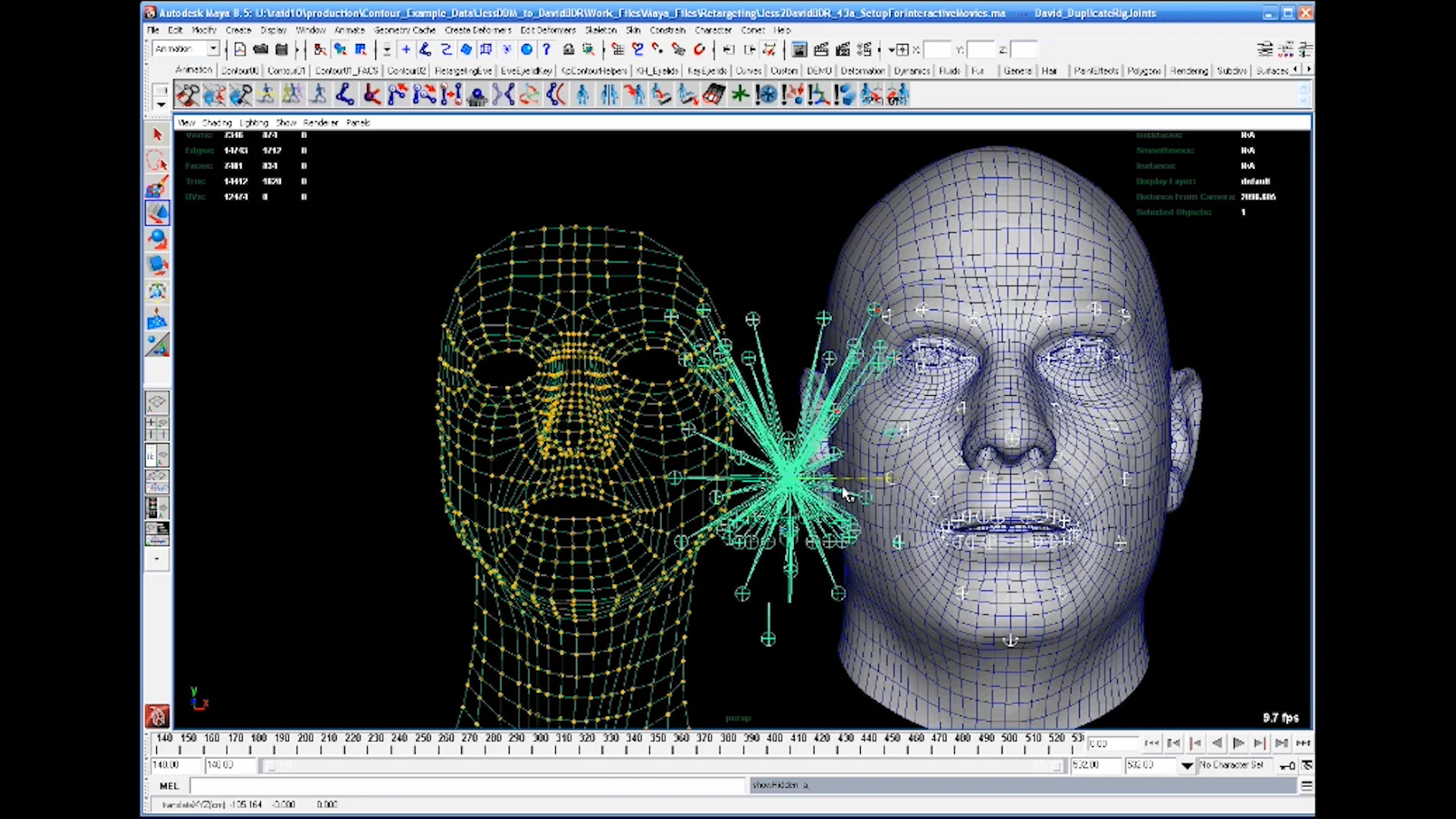This screenshot has height=819, width=1456.
Task: Switch to the Polygons shelf tab
Action: pyautogui.click(x=1144, y=70)
